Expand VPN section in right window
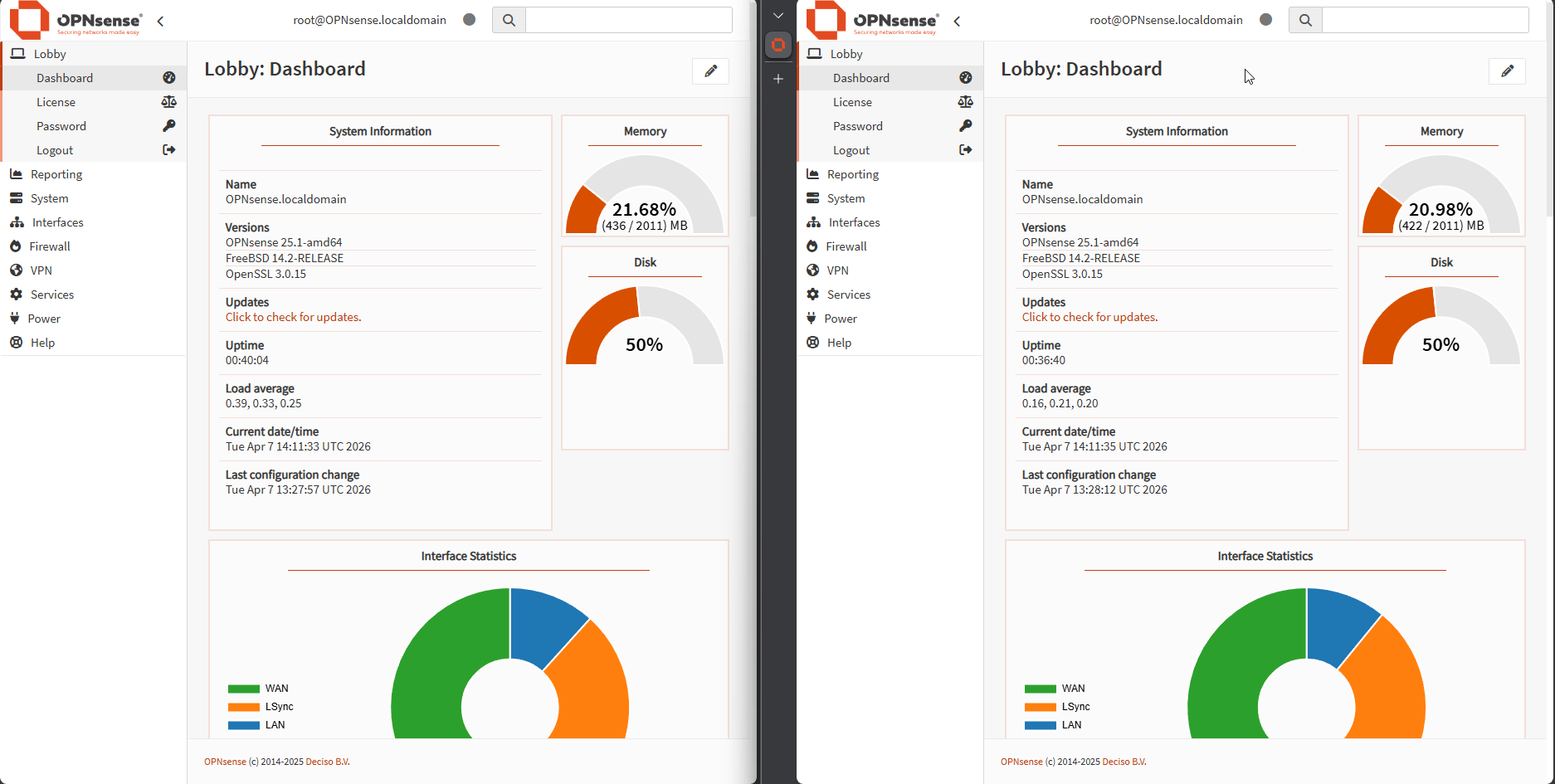 (890, 270)
